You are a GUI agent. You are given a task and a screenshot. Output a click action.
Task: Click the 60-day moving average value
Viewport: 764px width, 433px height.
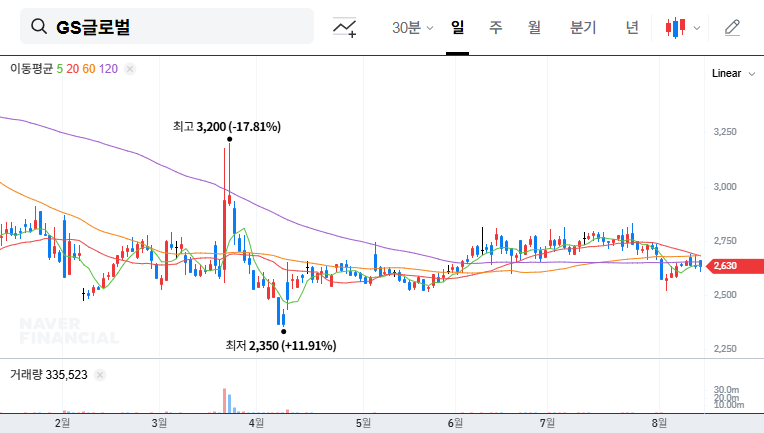[89, 69]
